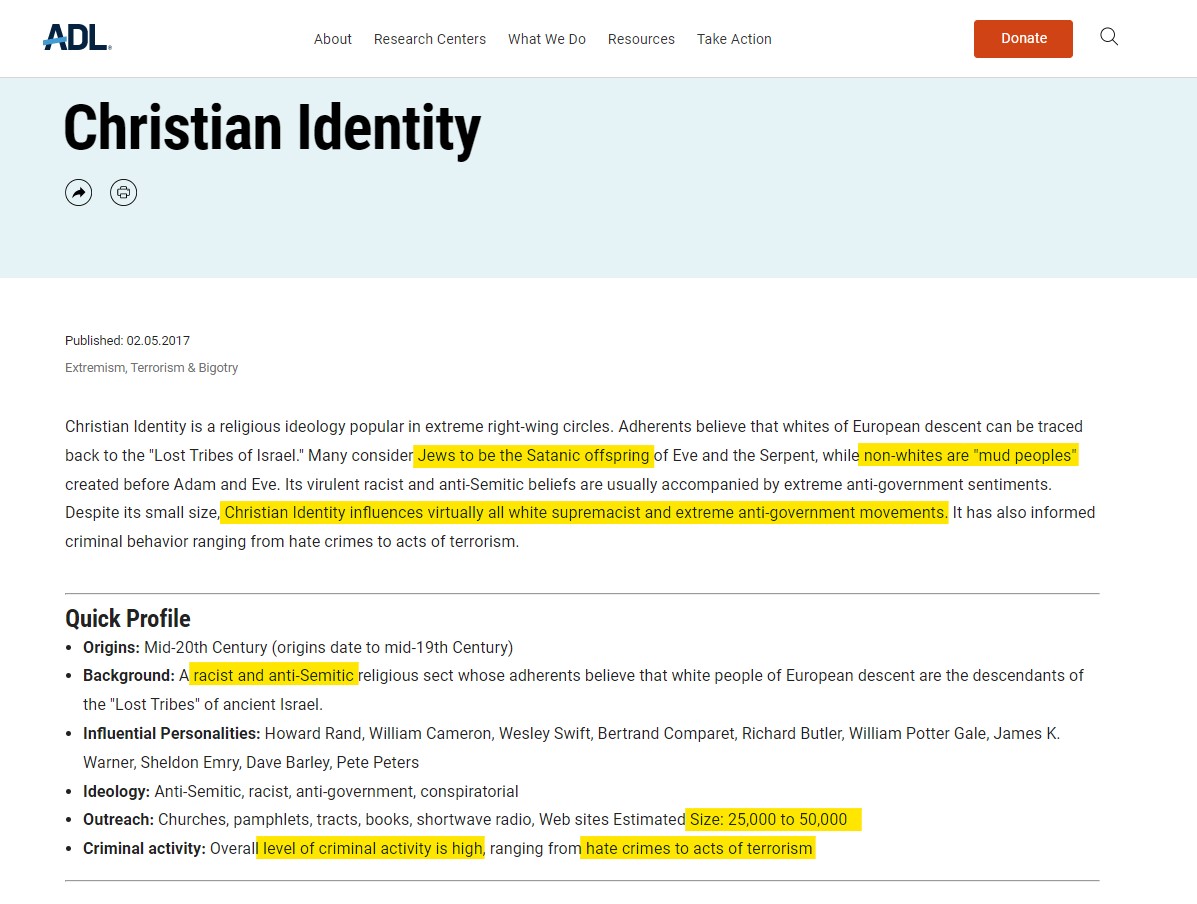Screen dimensions: 1197x904
Task: Open the What We Do menu
Action: [547, 39]
